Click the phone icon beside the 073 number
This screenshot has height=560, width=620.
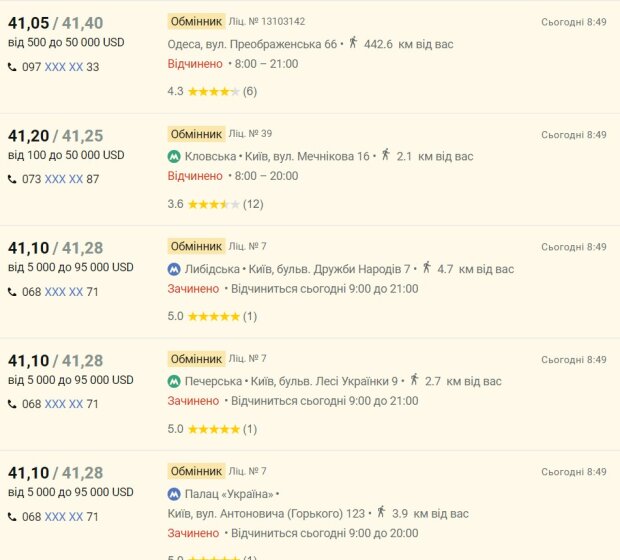coord(12,179)
